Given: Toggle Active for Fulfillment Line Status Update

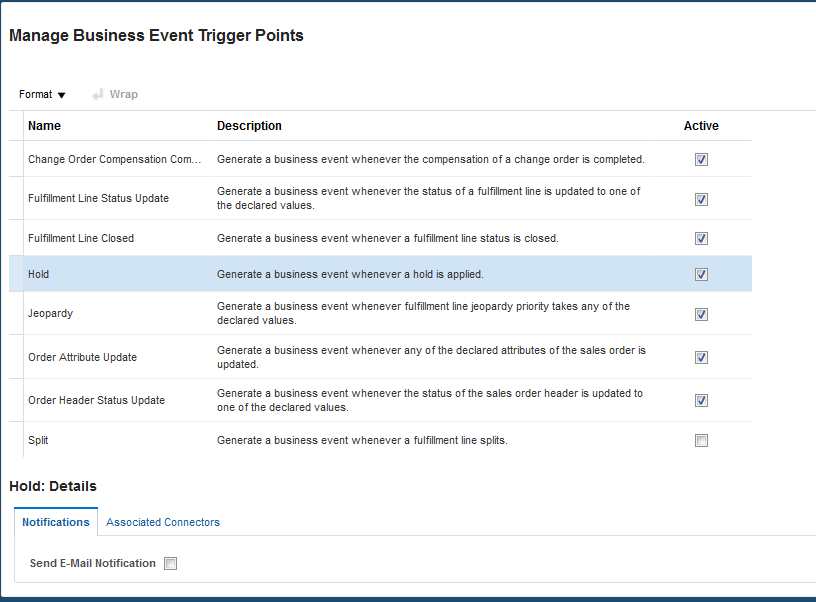Looking at the screenshot, I should 701,199.
